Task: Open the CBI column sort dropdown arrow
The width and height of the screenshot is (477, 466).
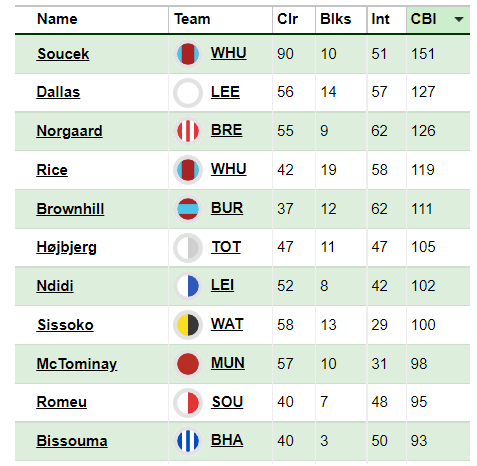Action: [459, 19]
